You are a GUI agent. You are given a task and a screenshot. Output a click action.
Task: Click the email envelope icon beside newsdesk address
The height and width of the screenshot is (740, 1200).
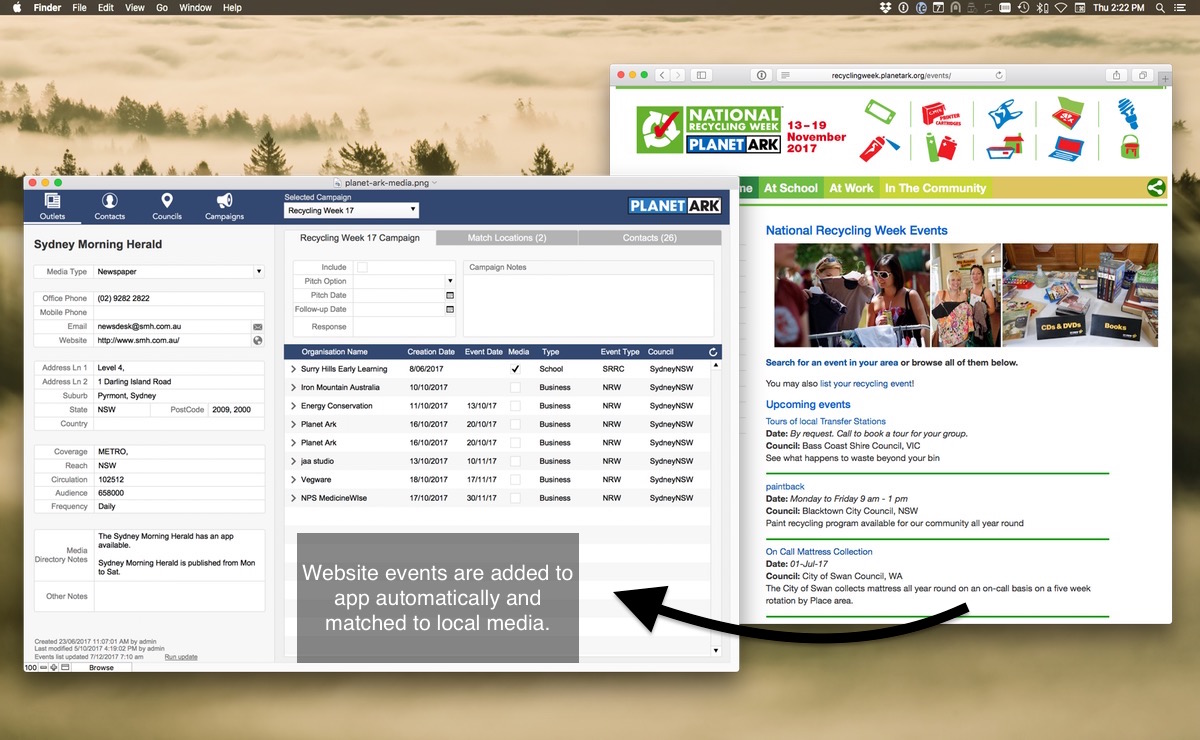pos(257,327)
